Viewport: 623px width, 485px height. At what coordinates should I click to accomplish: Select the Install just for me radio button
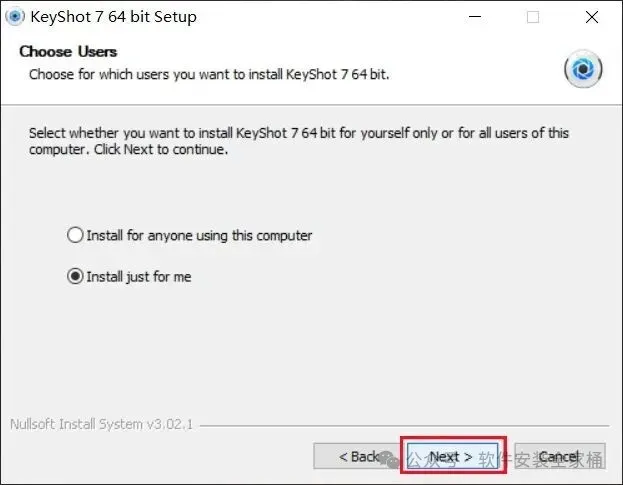pyautogui.click(x=75, y=276)
